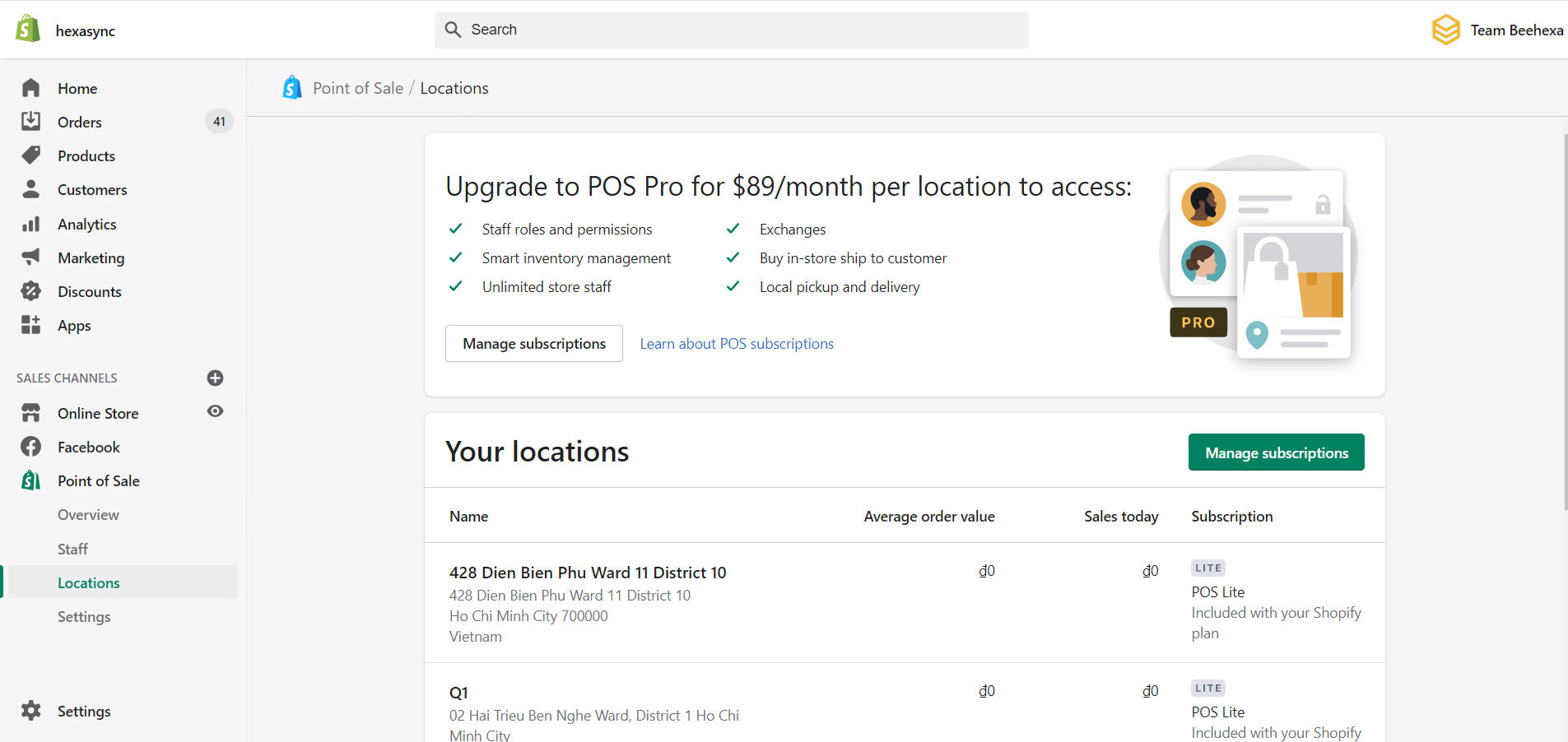Click the Home icon in the sidebar

tap(31, 88)
